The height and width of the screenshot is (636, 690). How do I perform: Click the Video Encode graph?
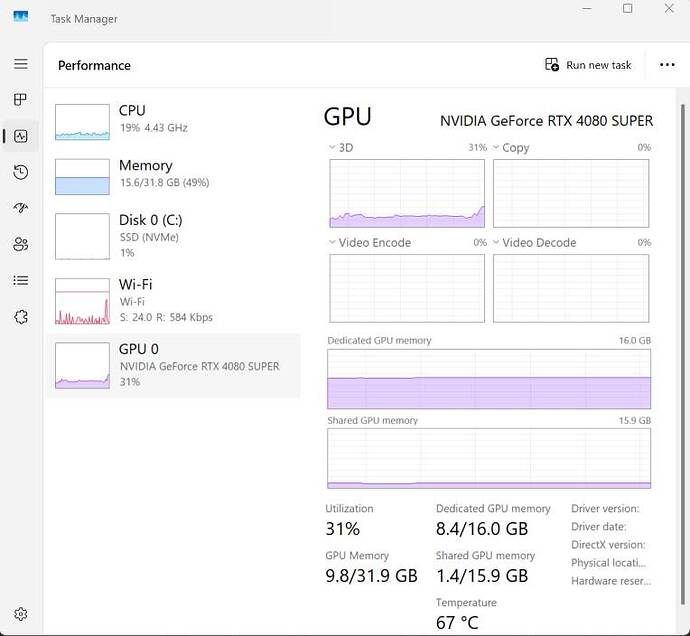coord(407,288)
